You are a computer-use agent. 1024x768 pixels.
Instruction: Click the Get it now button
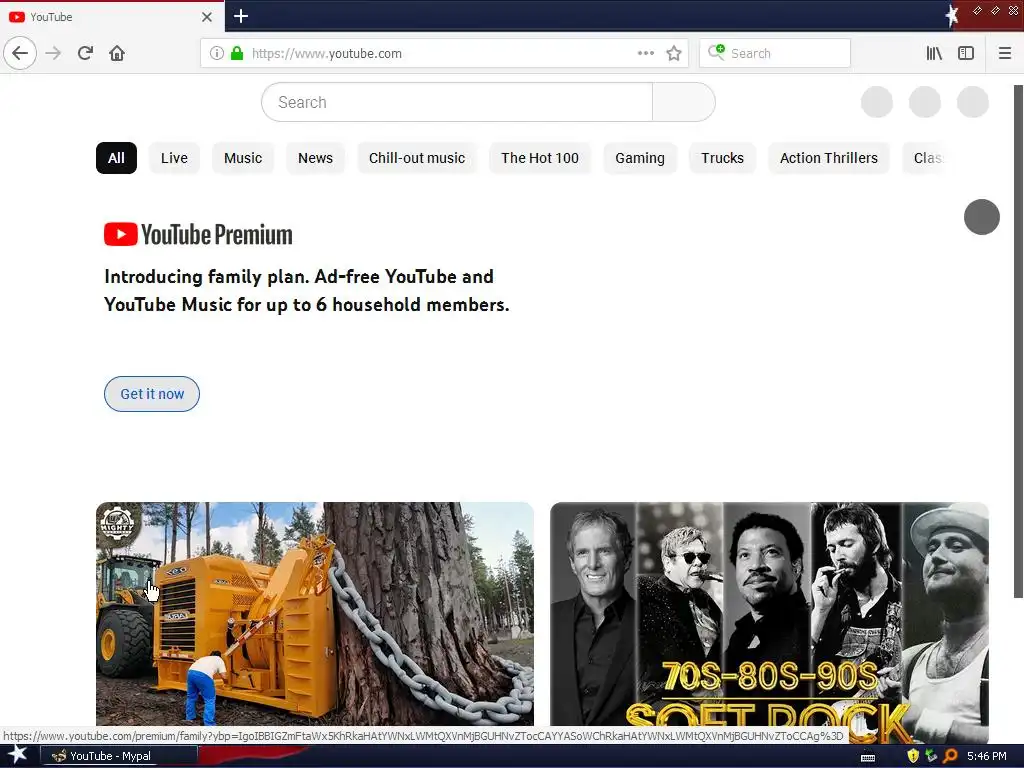coord(152,394)
